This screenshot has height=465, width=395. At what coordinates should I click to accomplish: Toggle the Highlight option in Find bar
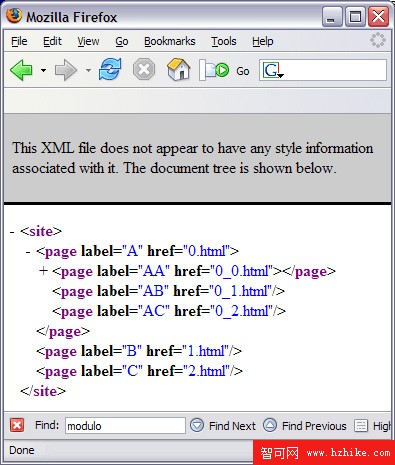[x=372, y=426]
